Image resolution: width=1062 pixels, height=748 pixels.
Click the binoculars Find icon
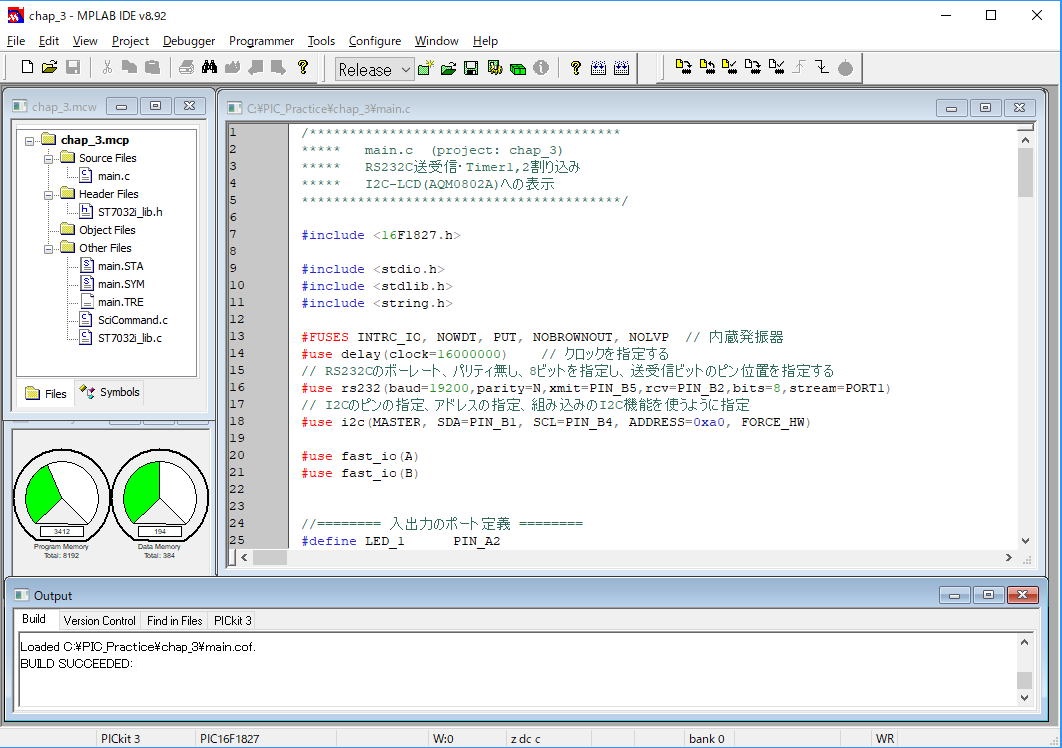(209, 68)
